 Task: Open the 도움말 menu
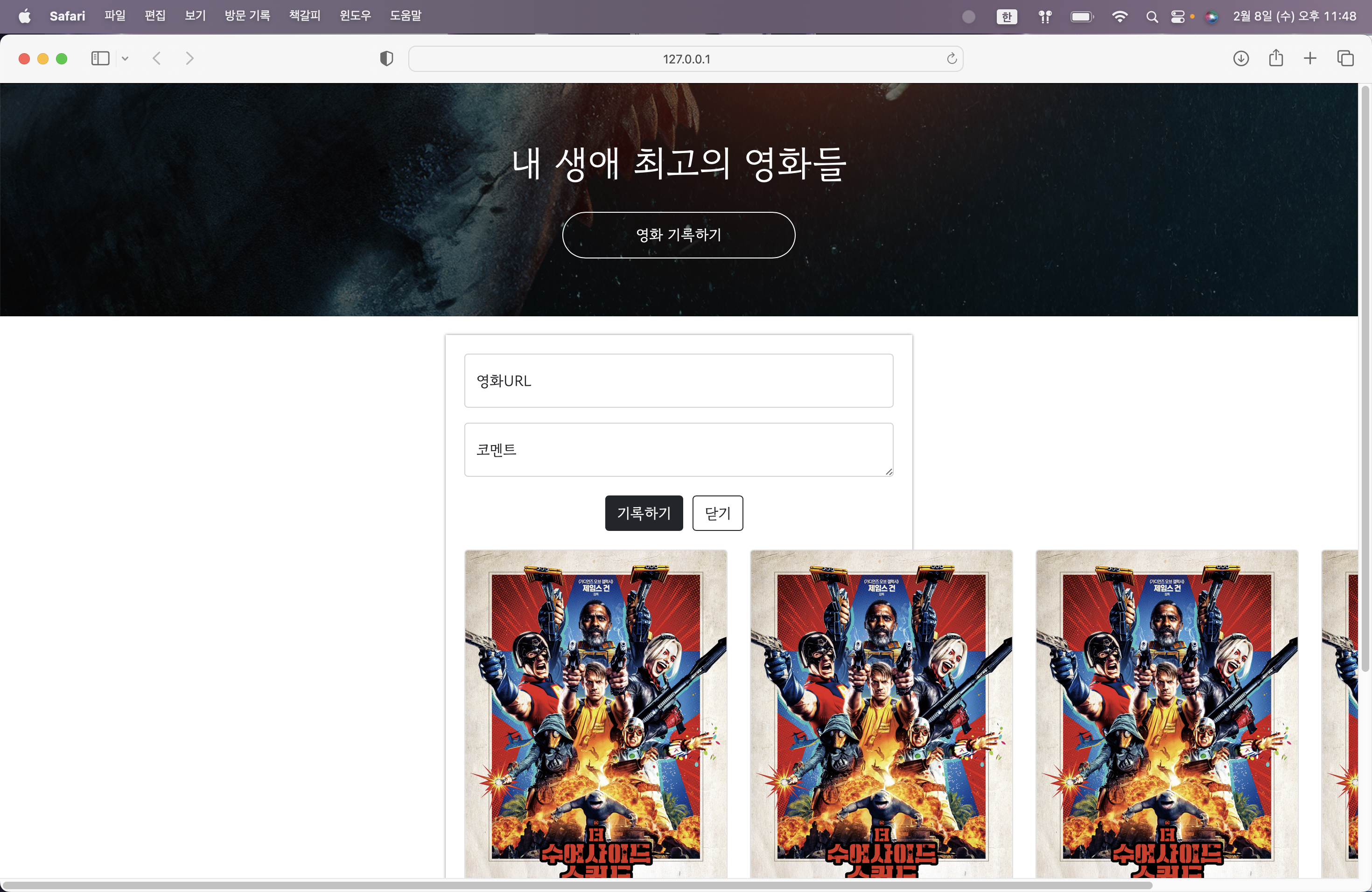point(406,16)
